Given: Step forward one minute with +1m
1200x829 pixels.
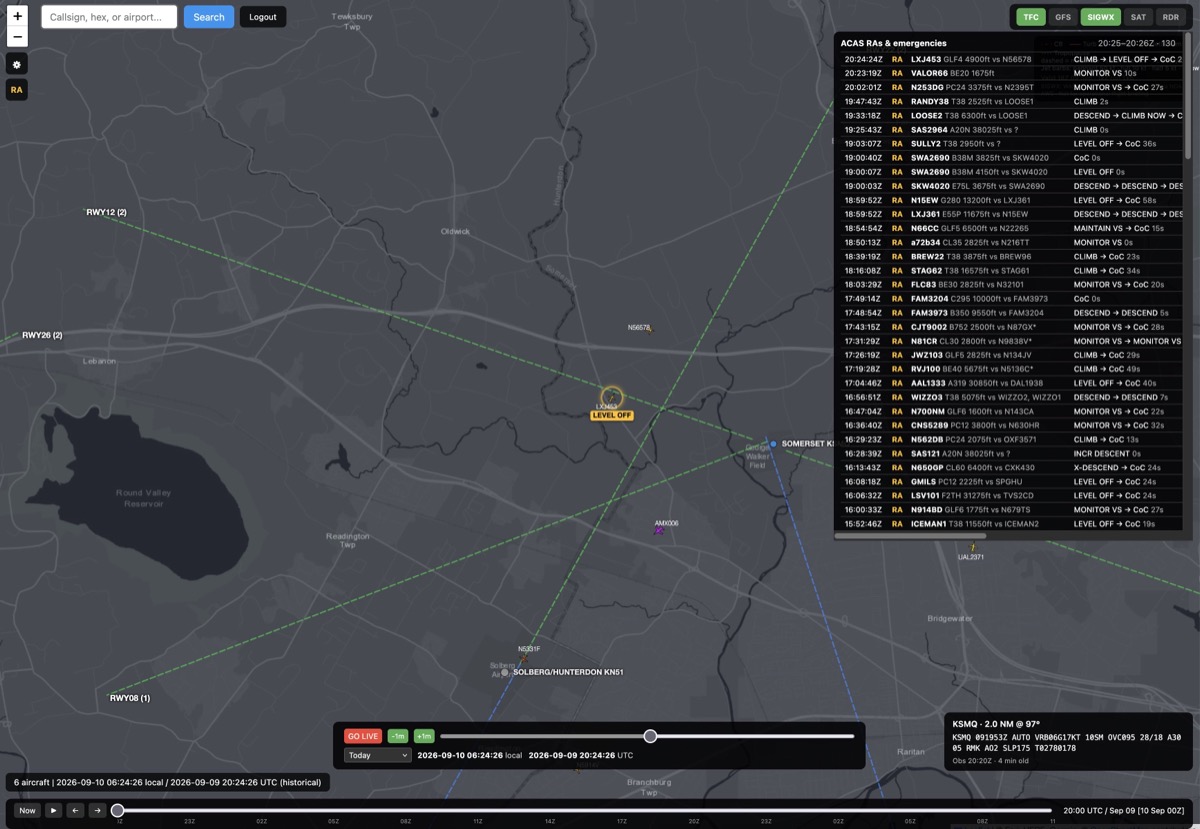Looking at the screenshot, I should pyautogui.click(x=424, y=736).
